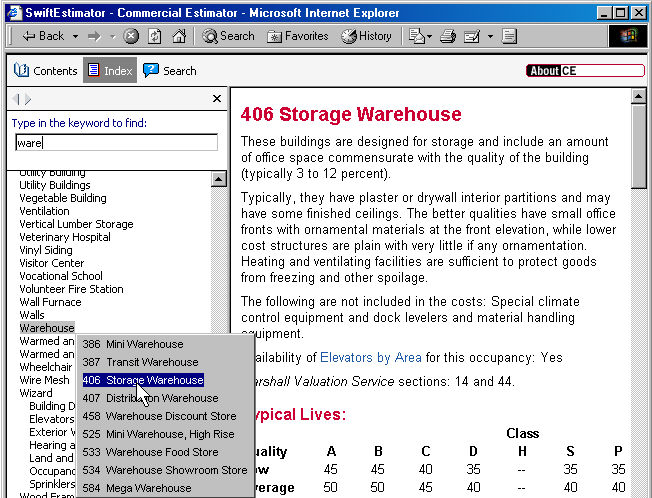The height and width of the screenshot is (498, 652).
Task: Open History toolbar button
Action: (366, 36)
